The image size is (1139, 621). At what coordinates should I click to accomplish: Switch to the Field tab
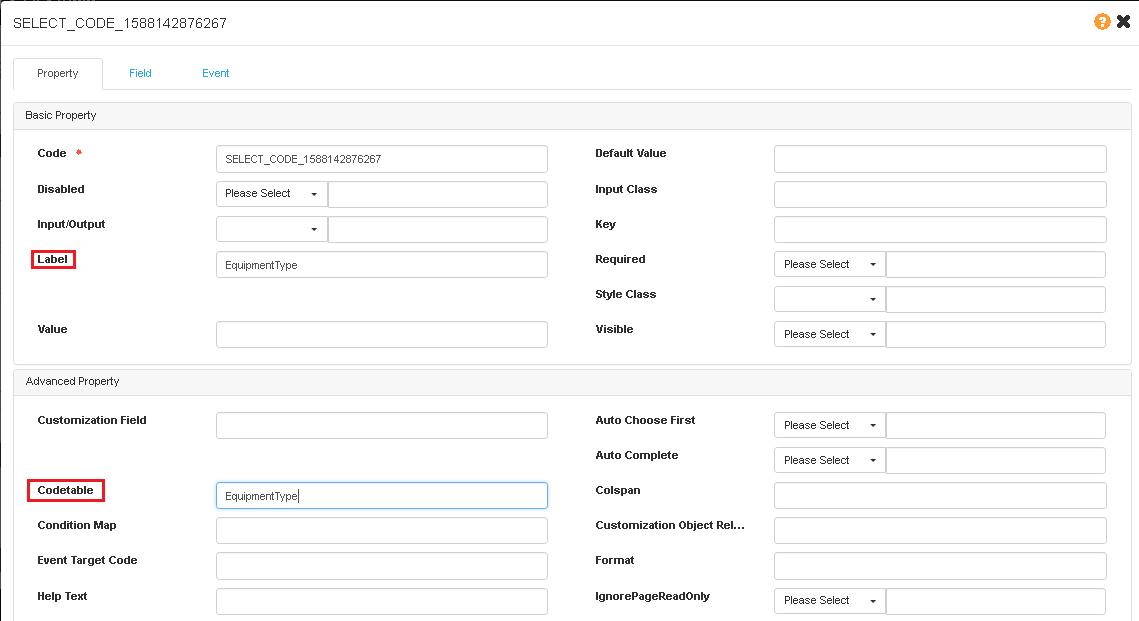click(140, 73)
